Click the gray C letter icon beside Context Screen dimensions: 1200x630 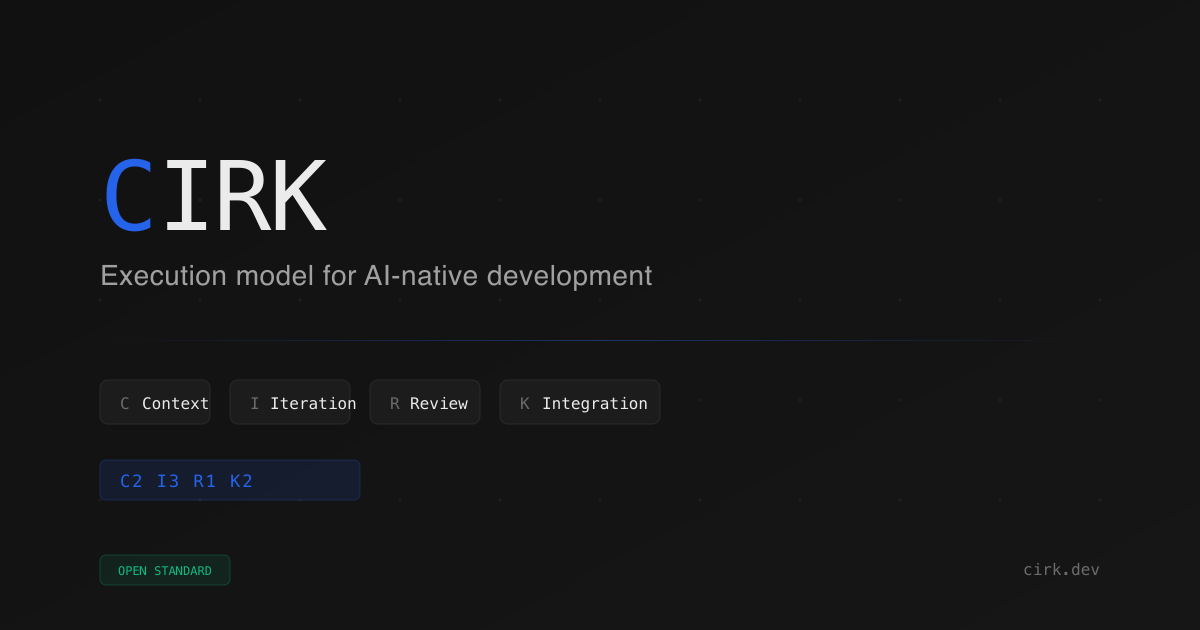click(125, 404)
